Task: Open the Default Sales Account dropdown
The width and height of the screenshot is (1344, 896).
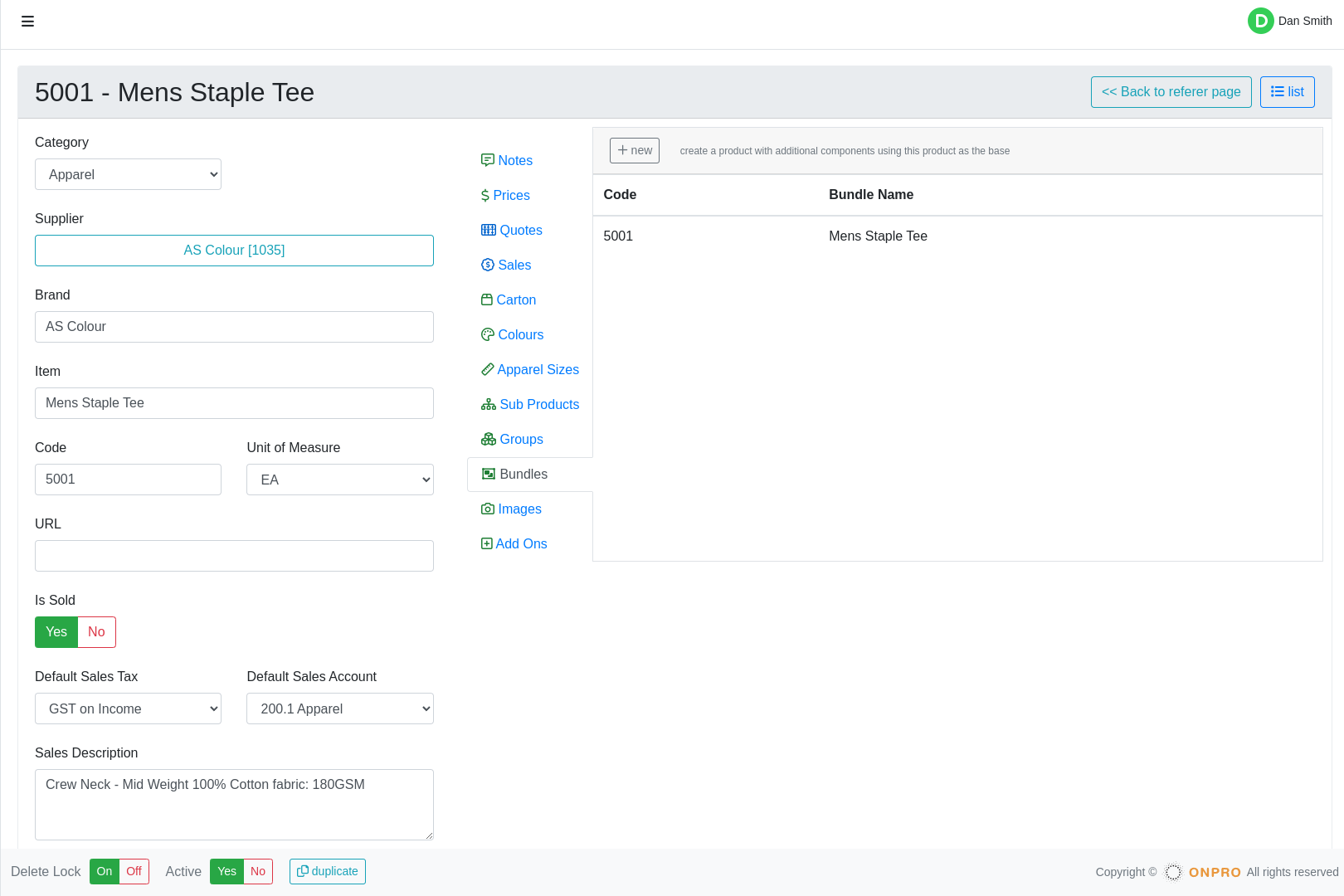Action: pos(340,709)
